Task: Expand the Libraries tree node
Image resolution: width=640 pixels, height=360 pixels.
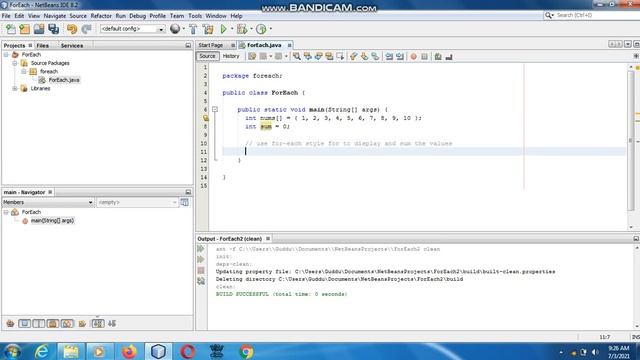Action: (15, 89)
